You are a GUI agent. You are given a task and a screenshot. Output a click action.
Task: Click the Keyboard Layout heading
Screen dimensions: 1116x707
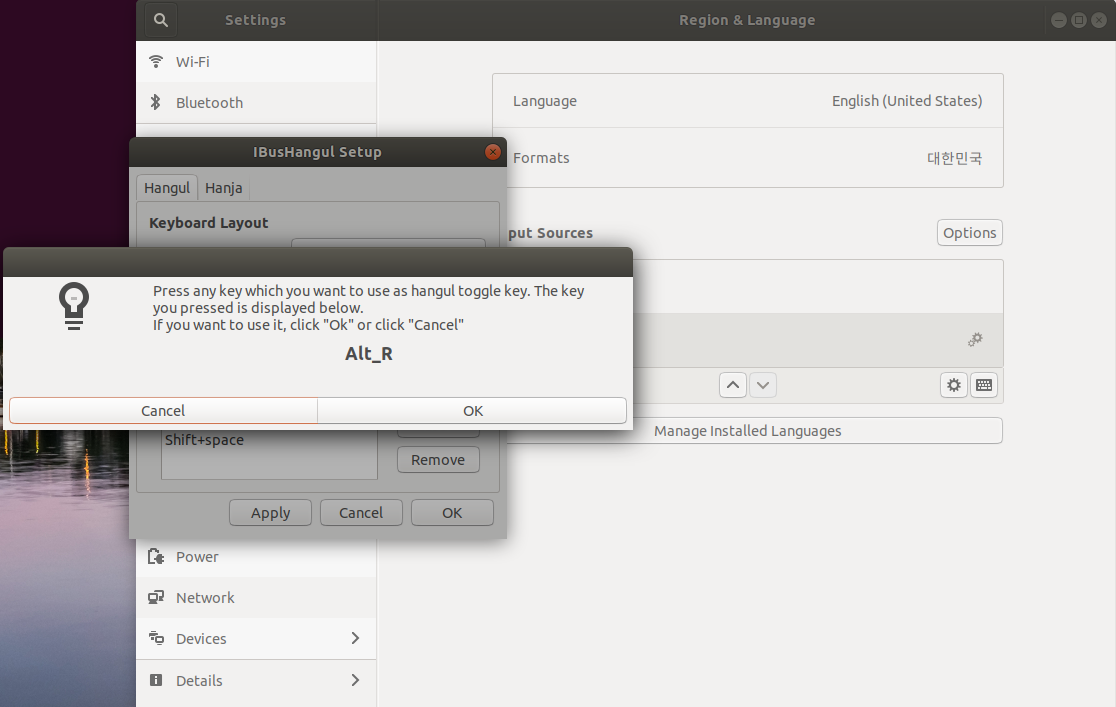[209, 223]
